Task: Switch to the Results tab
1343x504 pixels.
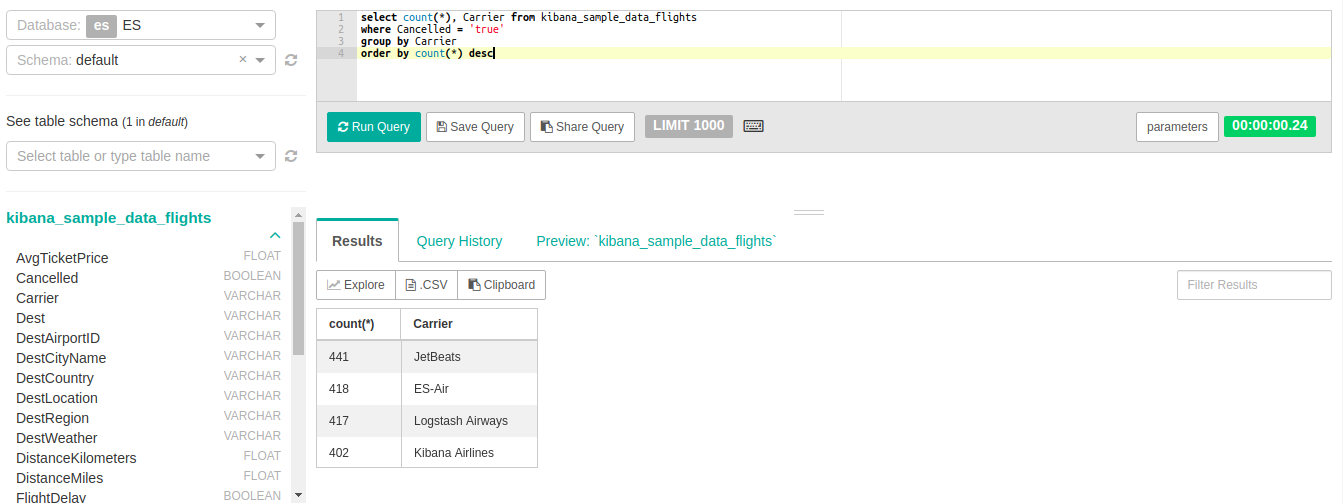Action: [x=357, y=241]
